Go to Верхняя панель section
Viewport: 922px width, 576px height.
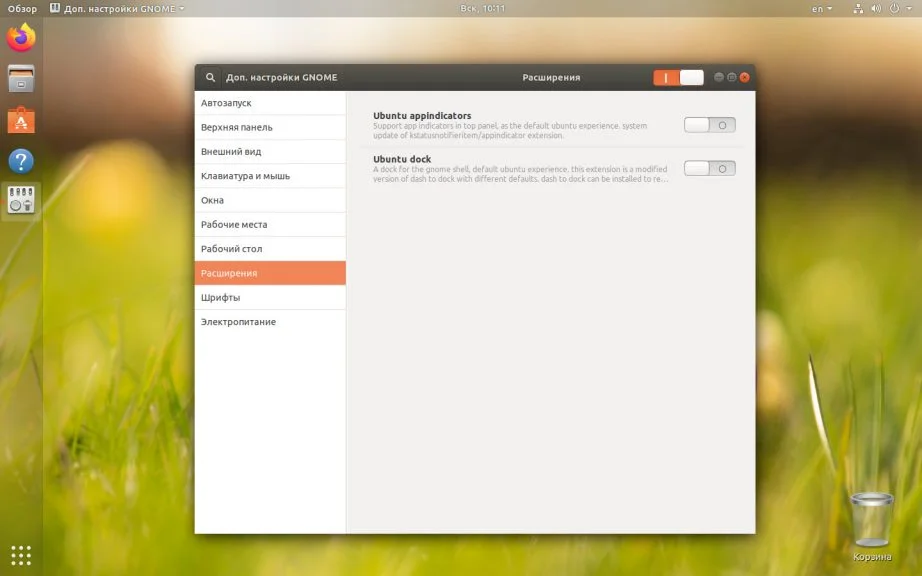pos(270,127)
